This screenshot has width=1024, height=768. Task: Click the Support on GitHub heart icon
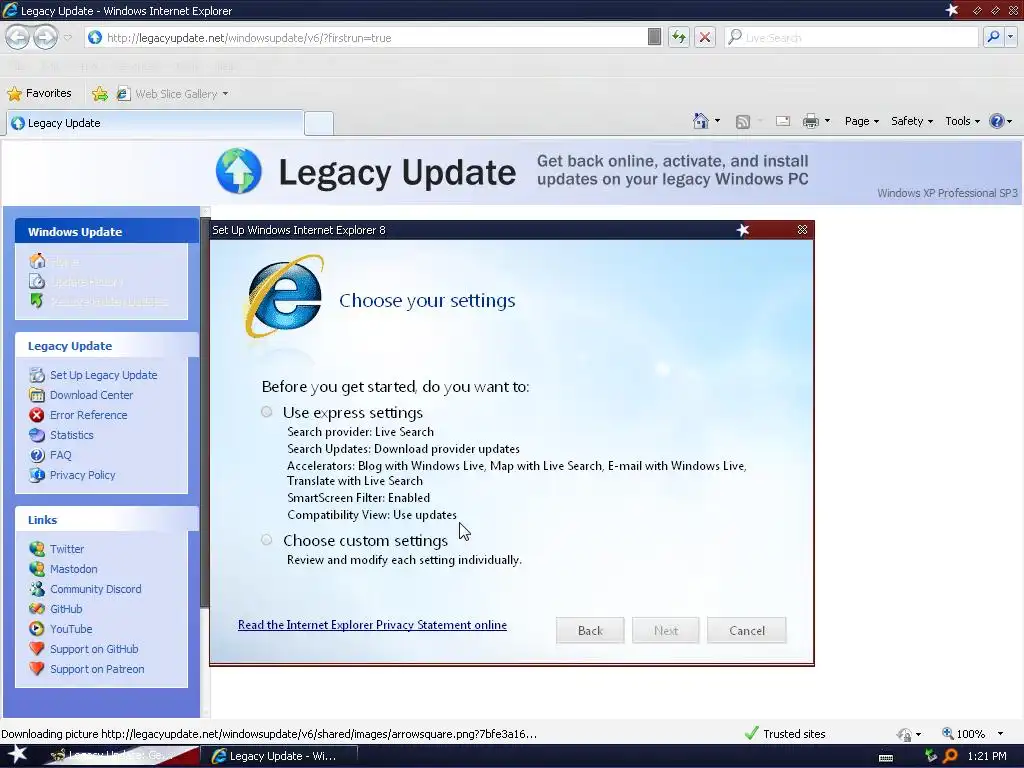pyautogui.click(x=37, y=648)
